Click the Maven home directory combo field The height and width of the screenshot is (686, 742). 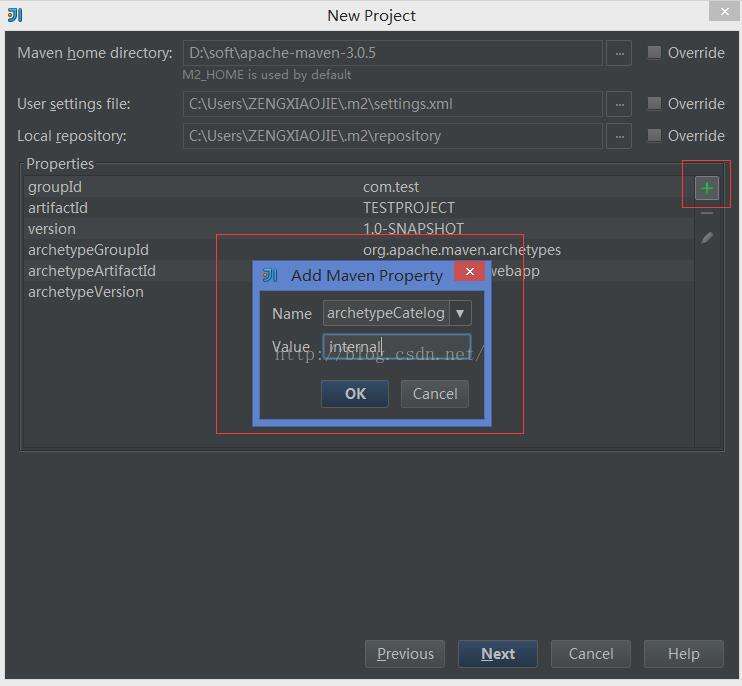[392, 53]
